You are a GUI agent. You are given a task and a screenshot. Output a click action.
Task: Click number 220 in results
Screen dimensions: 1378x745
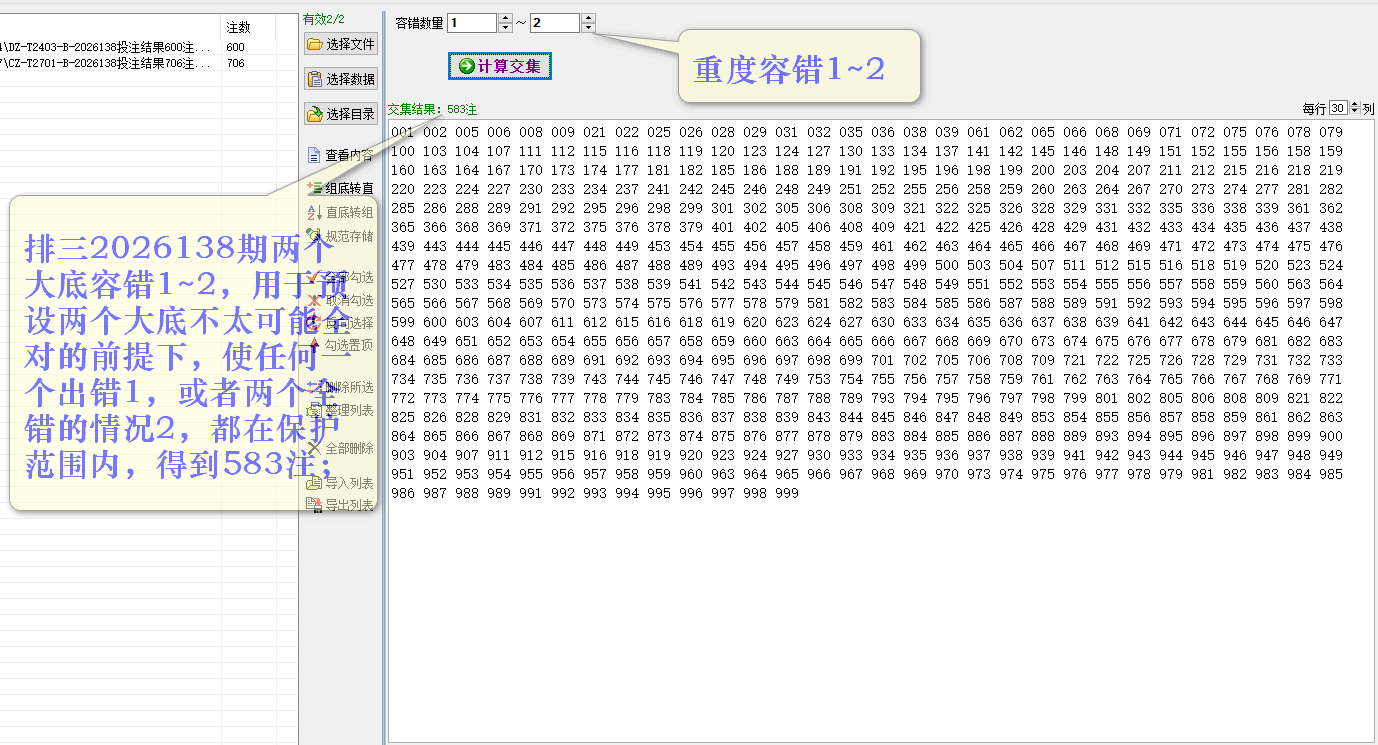click(x=402, y=189)
